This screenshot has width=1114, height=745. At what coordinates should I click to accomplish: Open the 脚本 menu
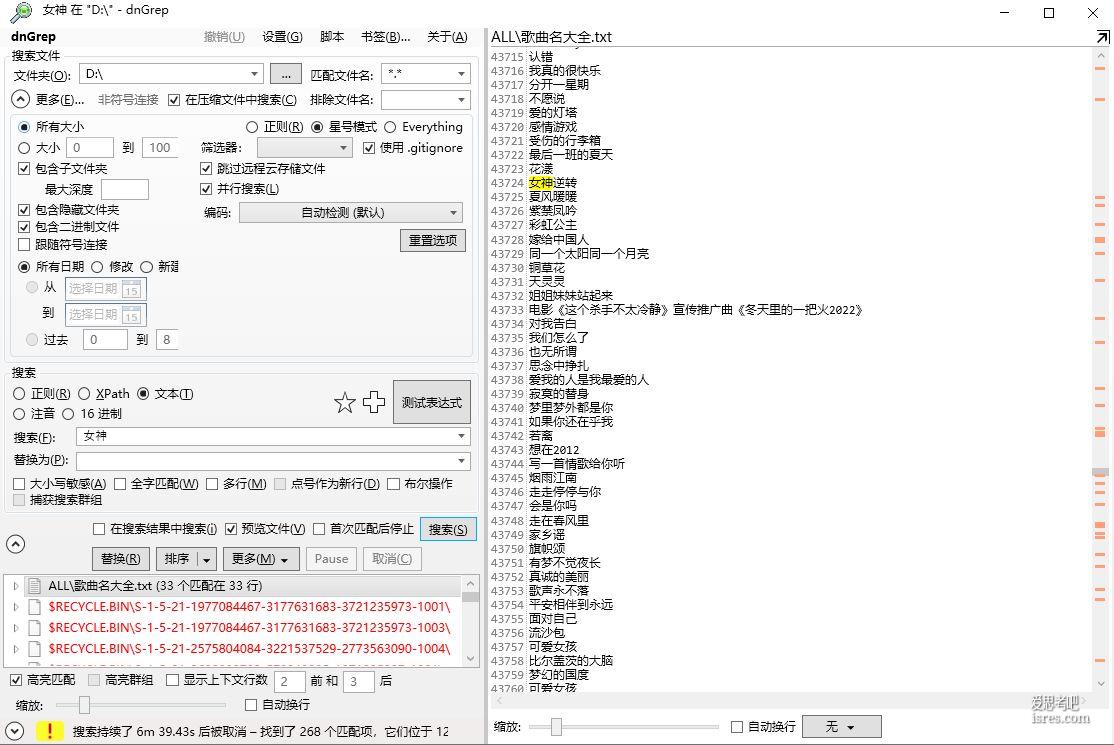[332, 37]
